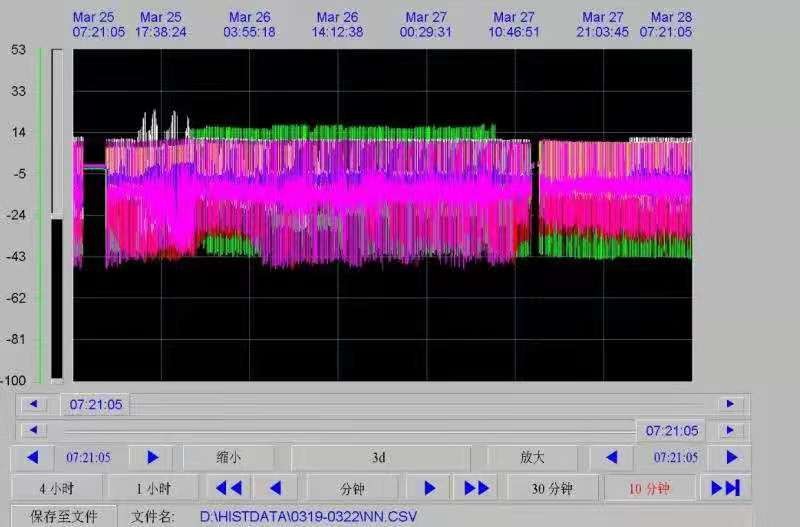This screenshot has height=527, width=800.
Task: Click the file path D:\HISTDATA field
Action: click(x=308, y=516)
